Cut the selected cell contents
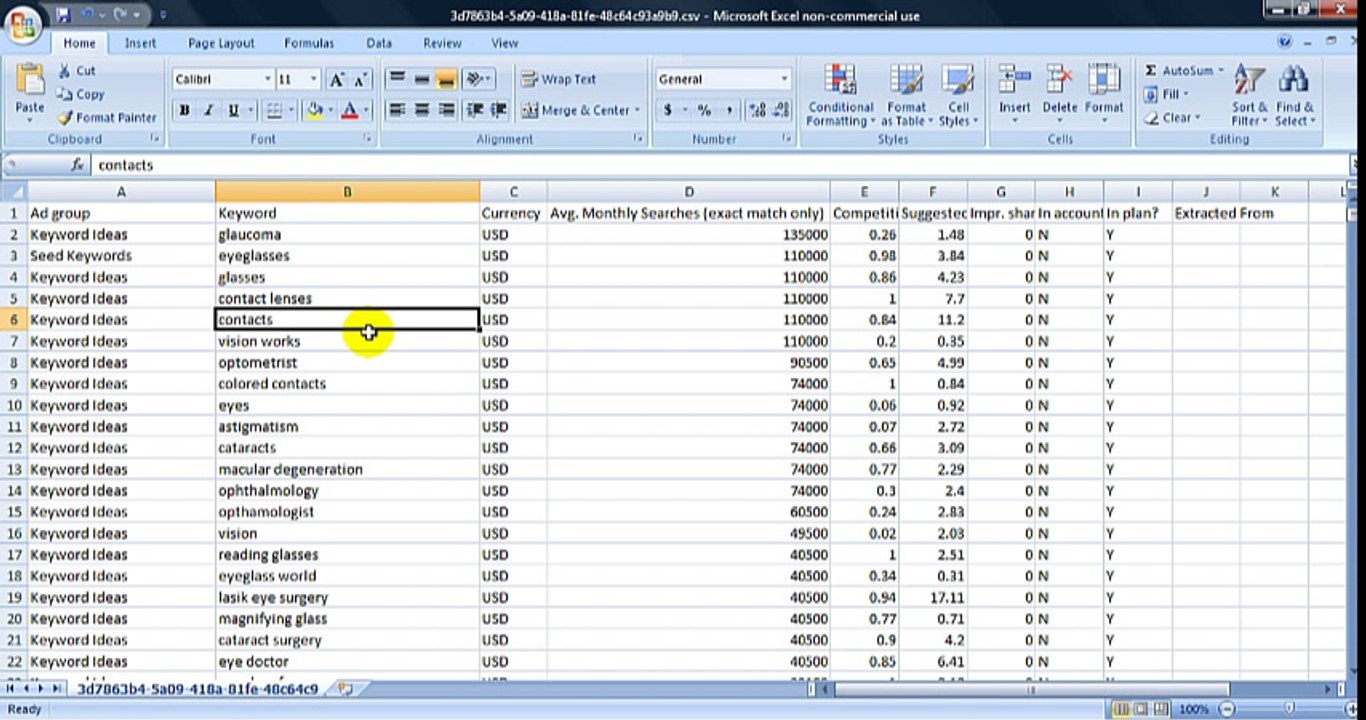 click(x=76, y=71)
